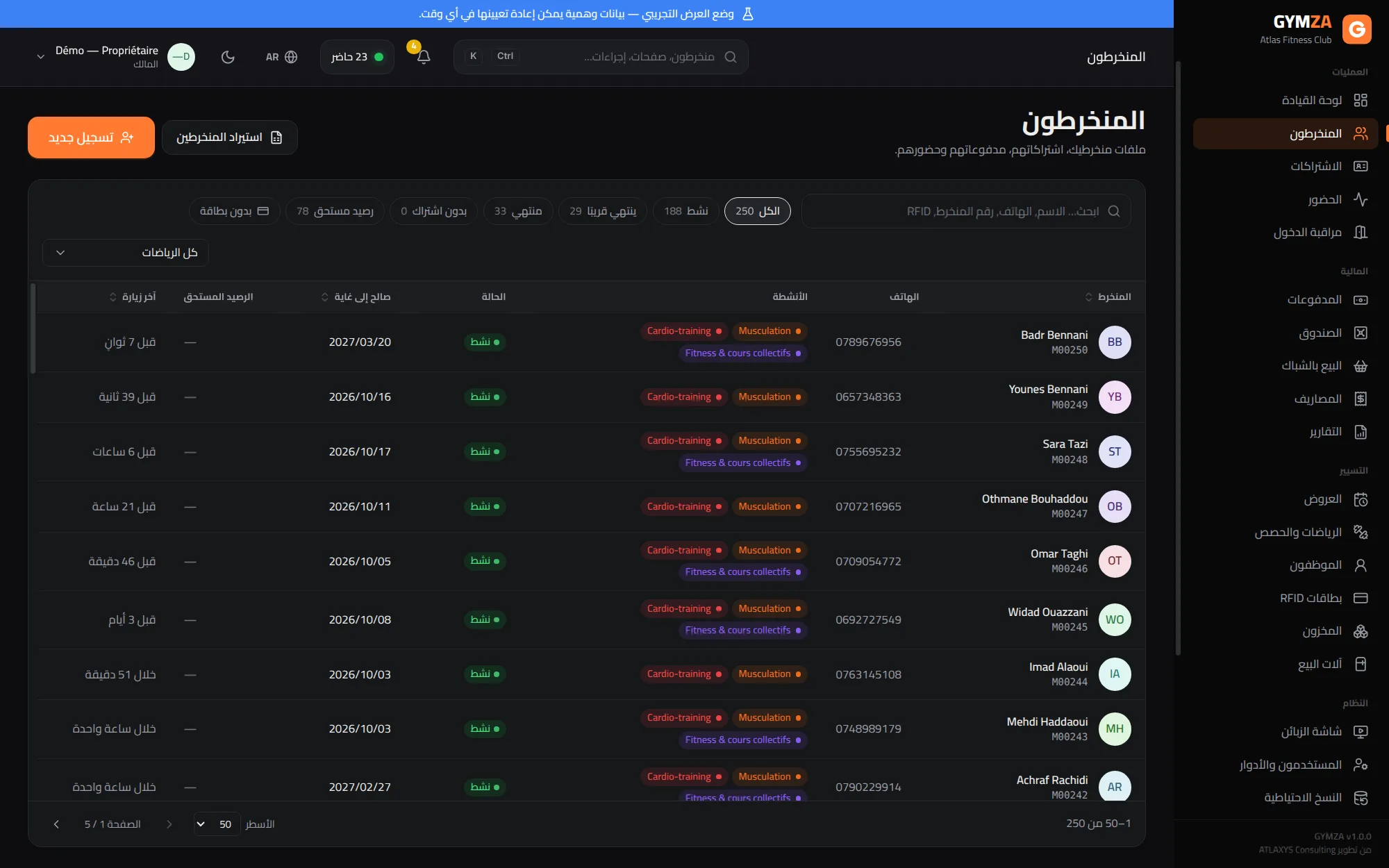
Task: Toggle dark mode moon icon
Action: tap(228, 57)
